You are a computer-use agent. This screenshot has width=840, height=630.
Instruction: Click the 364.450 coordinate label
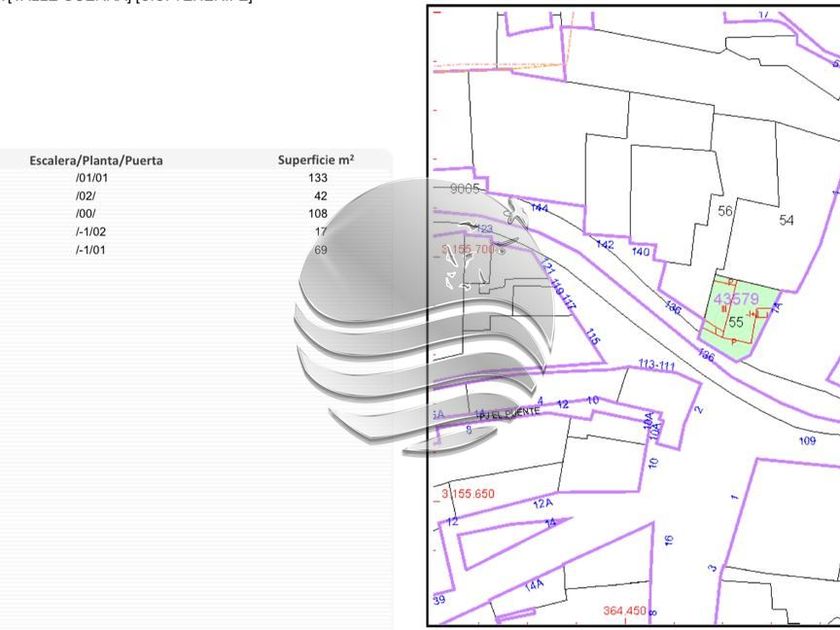tap(624, 610)
